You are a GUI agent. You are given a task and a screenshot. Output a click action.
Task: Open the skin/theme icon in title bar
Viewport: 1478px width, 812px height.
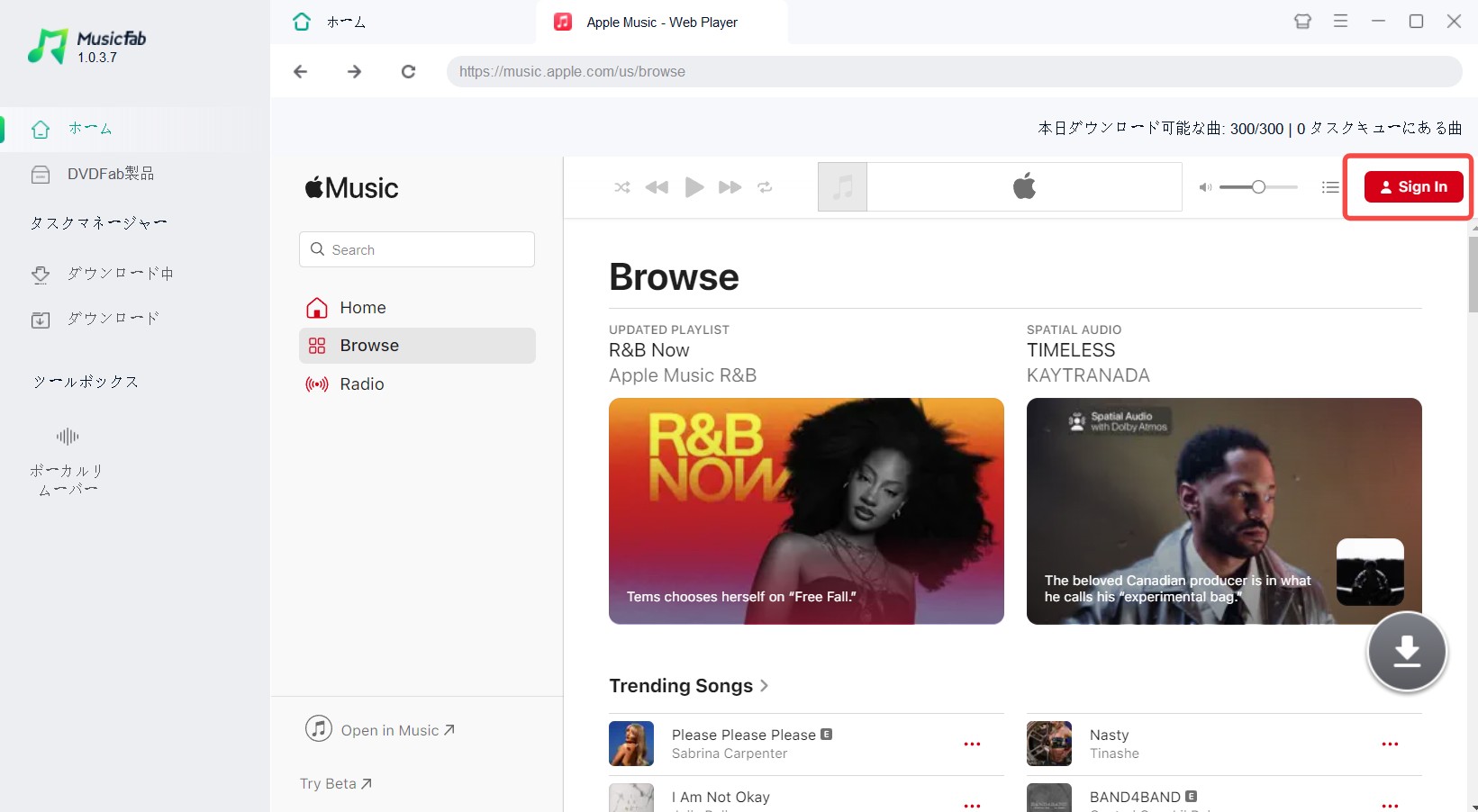pos(1302,22)
